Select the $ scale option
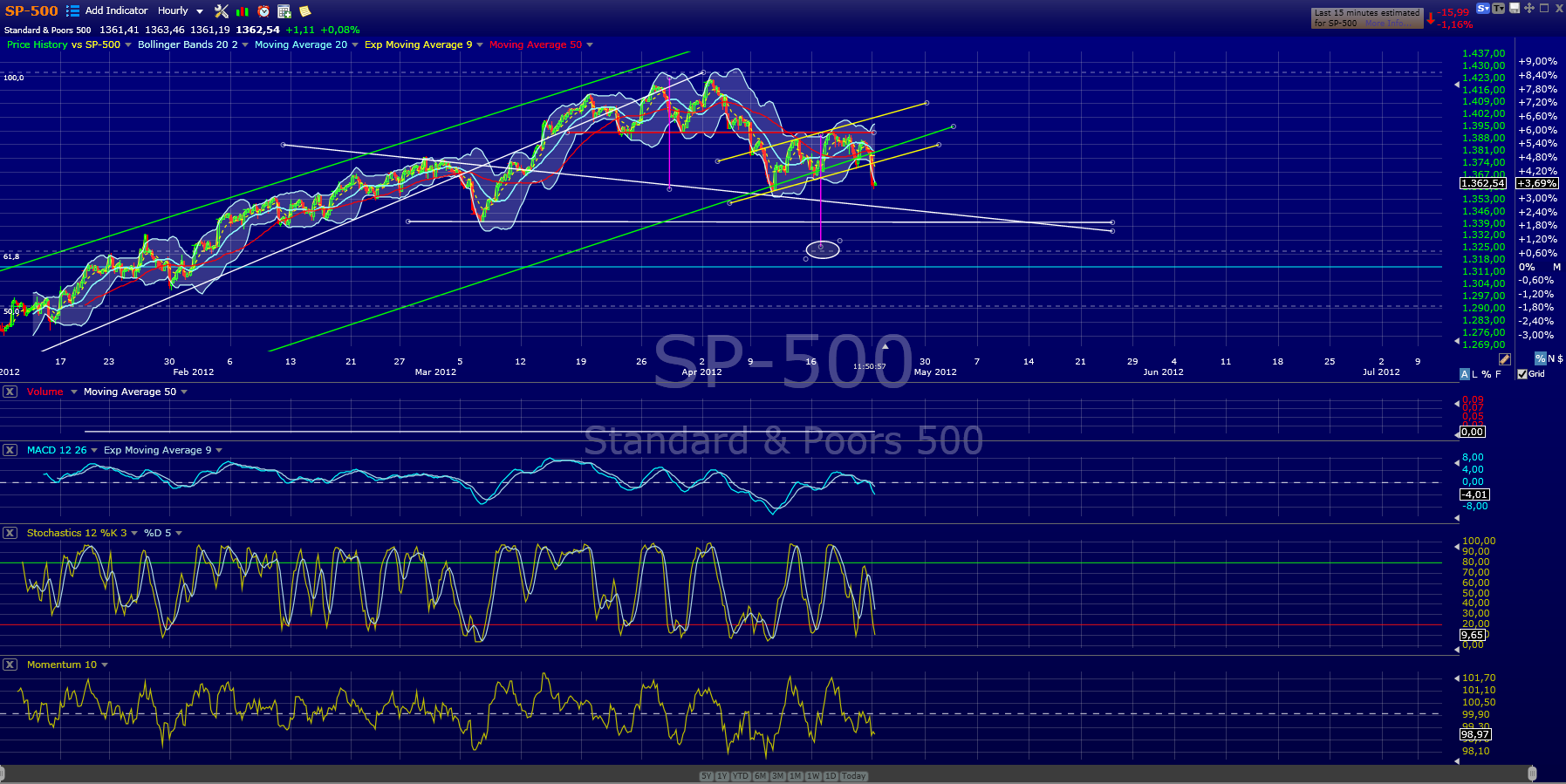This screenshot has height=784, width=1566. (x=1560, y=358)
